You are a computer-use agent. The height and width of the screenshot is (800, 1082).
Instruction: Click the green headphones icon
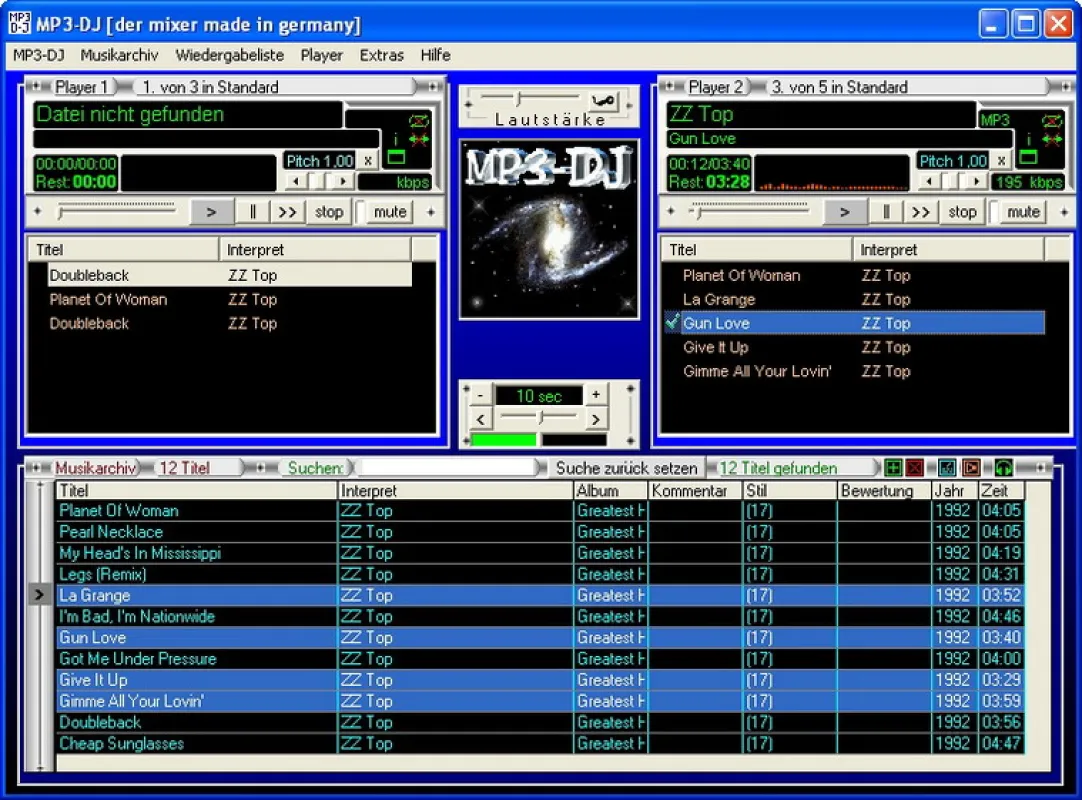click(1003, 469)
